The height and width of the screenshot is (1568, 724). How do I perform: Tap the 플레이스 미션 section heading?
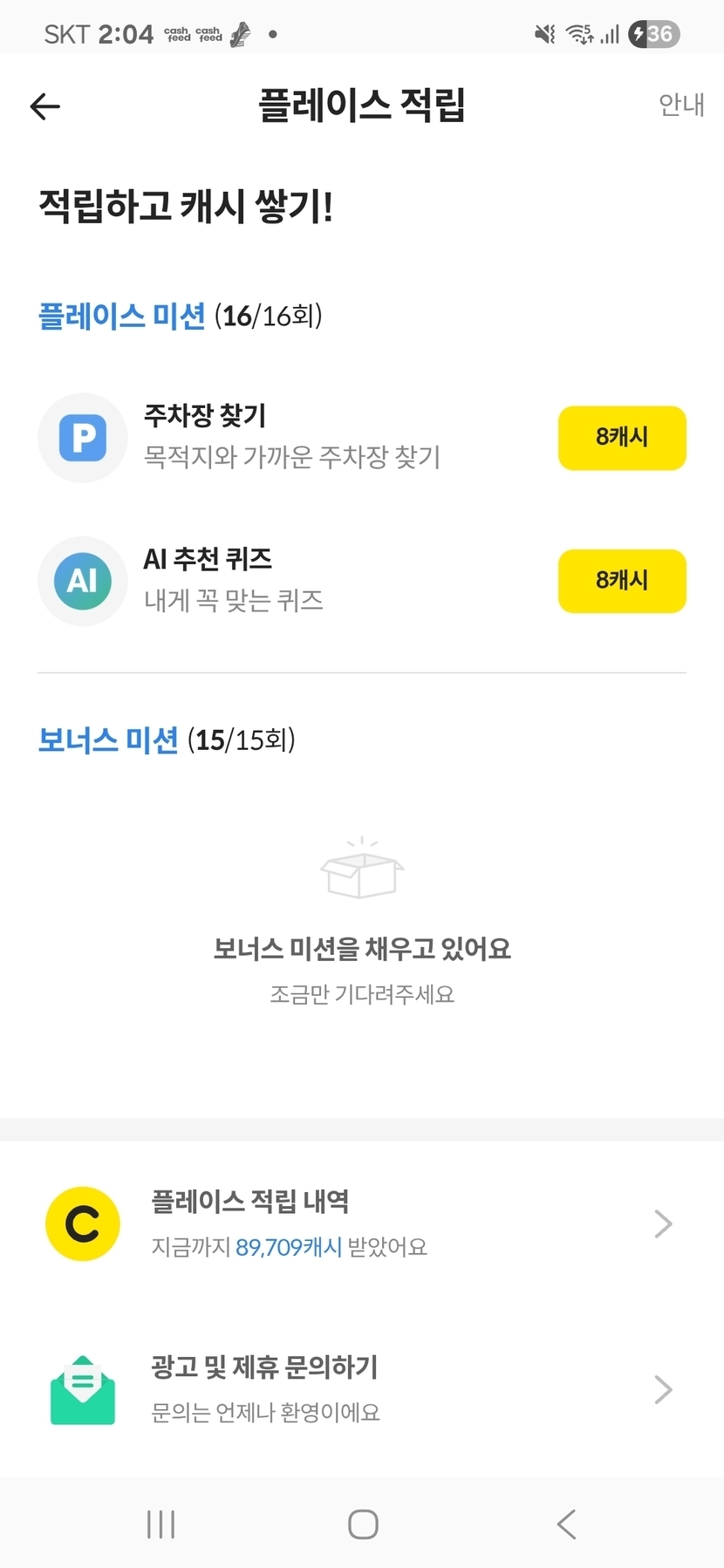[122, 316]
